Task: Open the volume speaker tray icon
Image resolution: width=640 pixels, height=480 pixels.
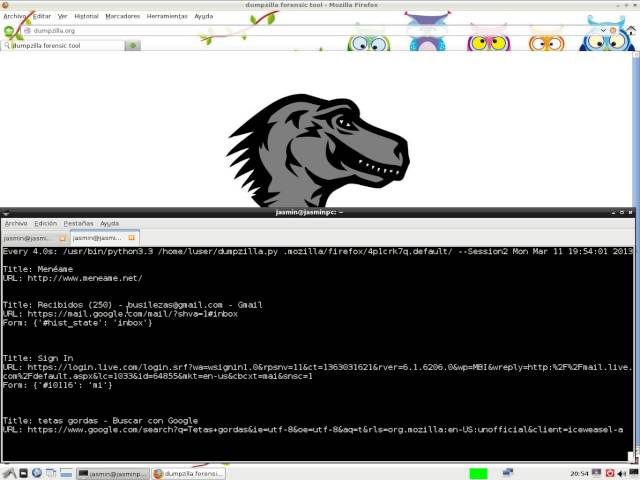Action: (622, 473)
